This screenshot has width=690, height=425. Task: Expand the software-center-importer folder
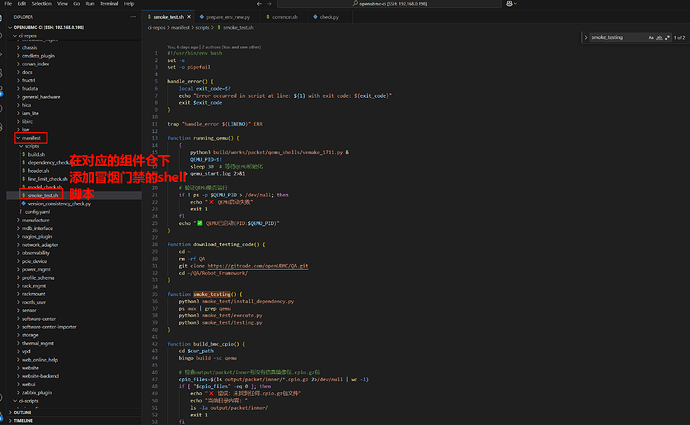(49, 327)
